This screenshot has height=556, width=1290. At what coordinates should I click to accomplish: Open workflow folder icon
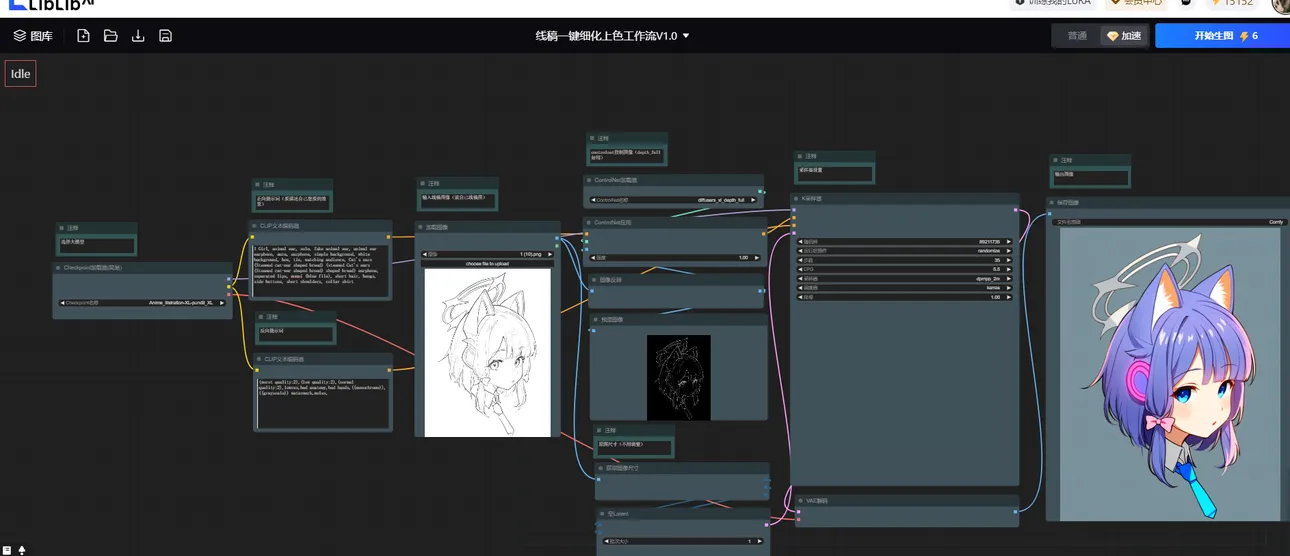click(111, 36)
